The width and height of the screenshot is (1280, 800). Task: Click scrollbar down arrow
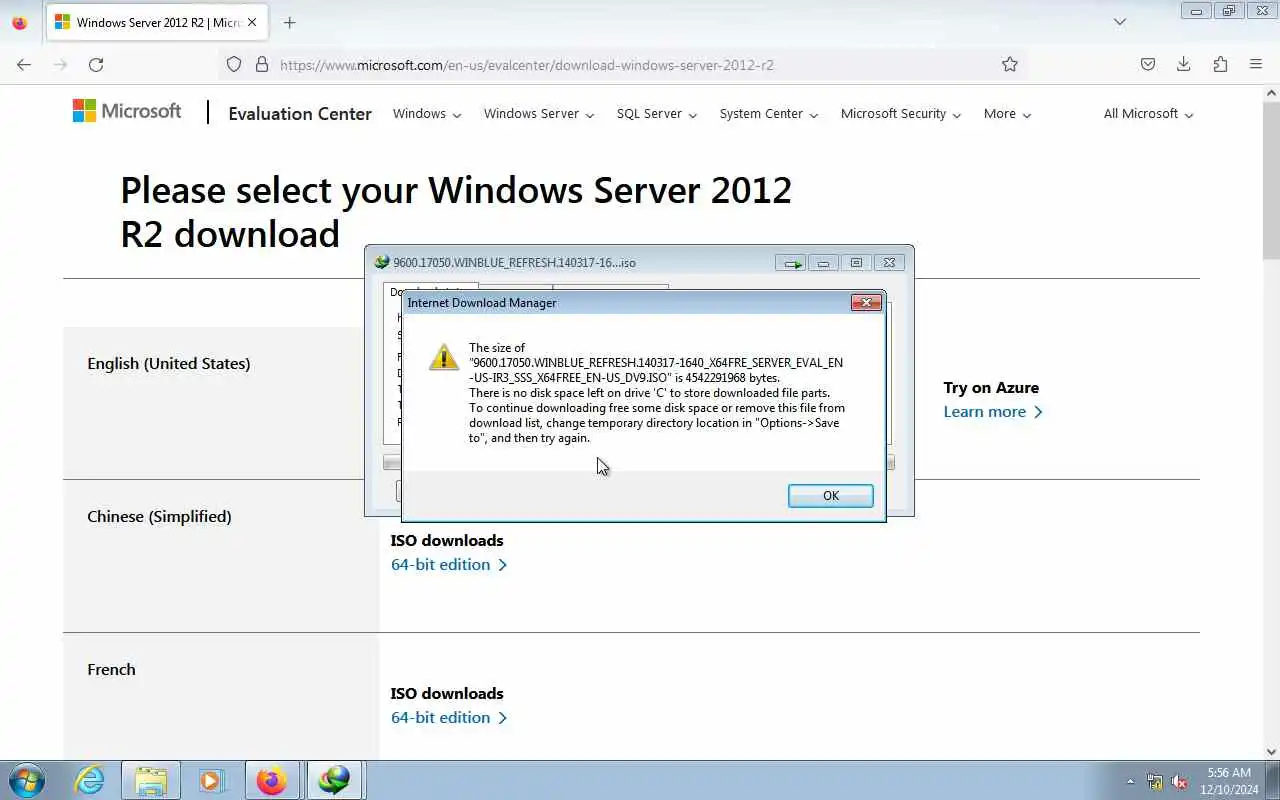click(x=1271, y=752)
